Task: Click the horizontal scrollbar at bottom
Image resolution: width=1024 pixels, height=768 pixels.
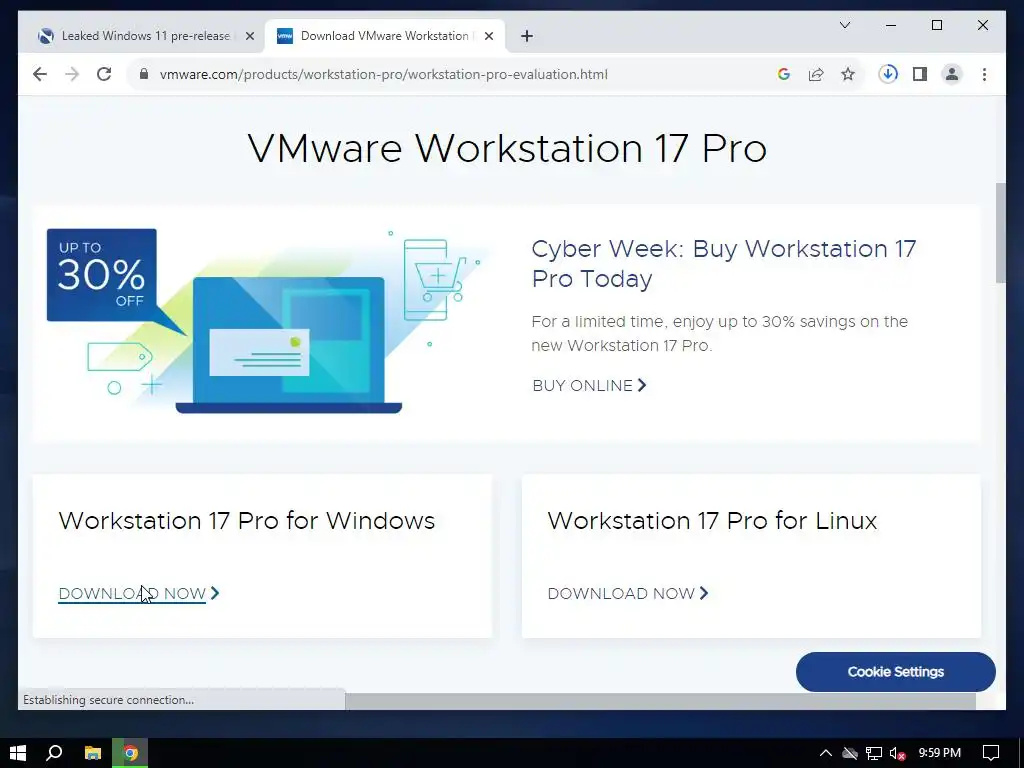Action: coord(660,701)
